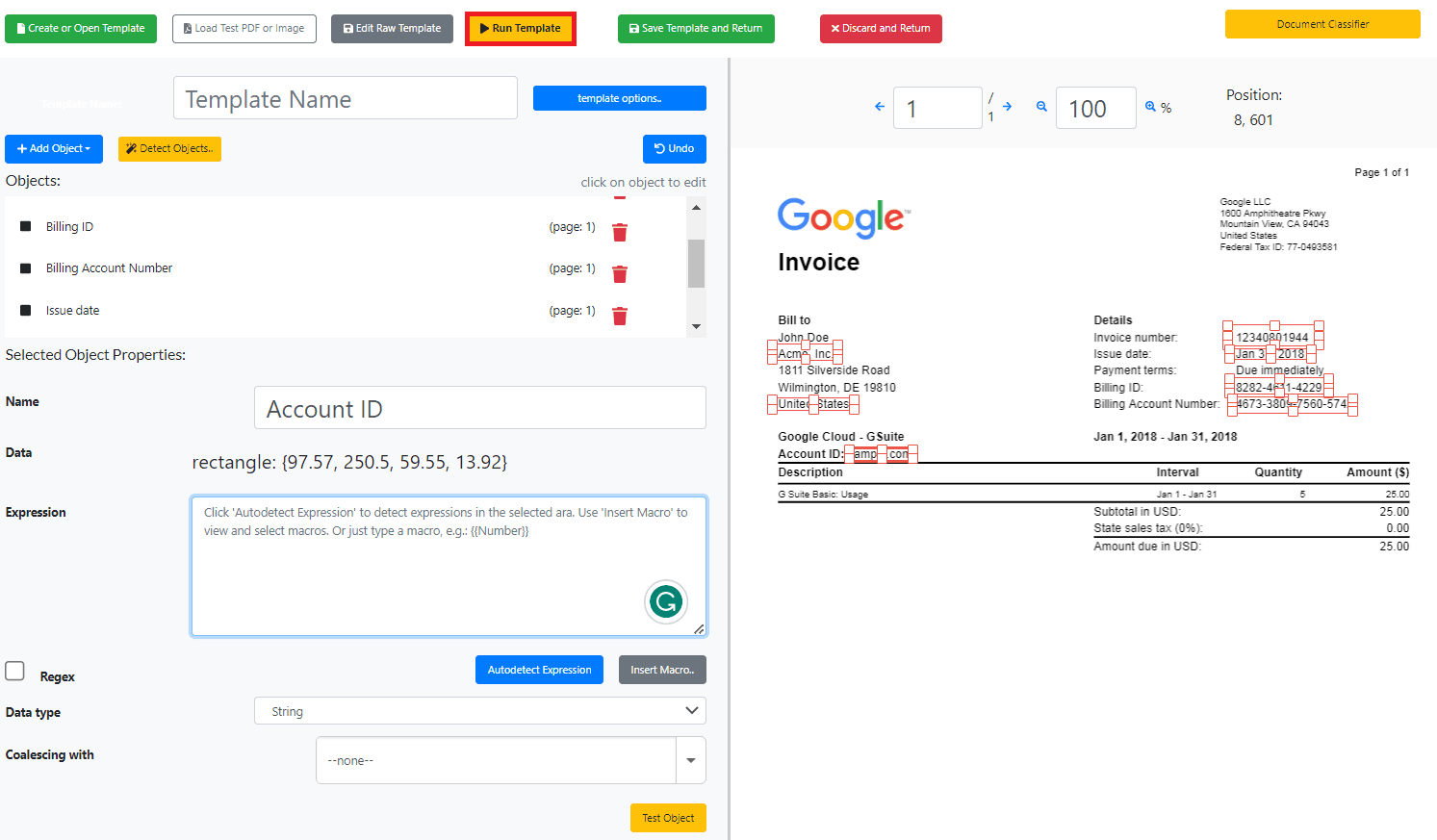
Task: Remove Issue date using its trash icon
Action: tap(620, 316)
